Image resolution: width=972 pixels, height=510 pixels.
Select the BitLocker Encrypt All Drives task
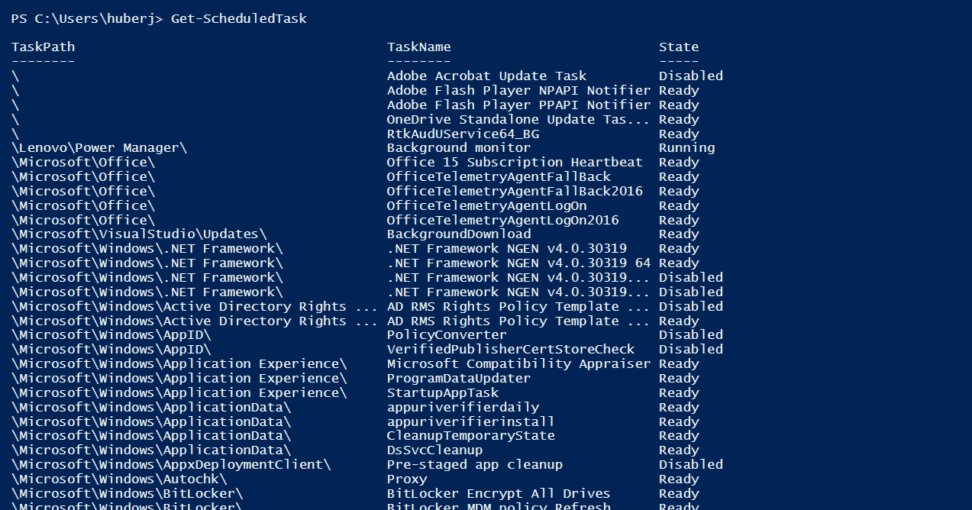[x=498, y=493]
